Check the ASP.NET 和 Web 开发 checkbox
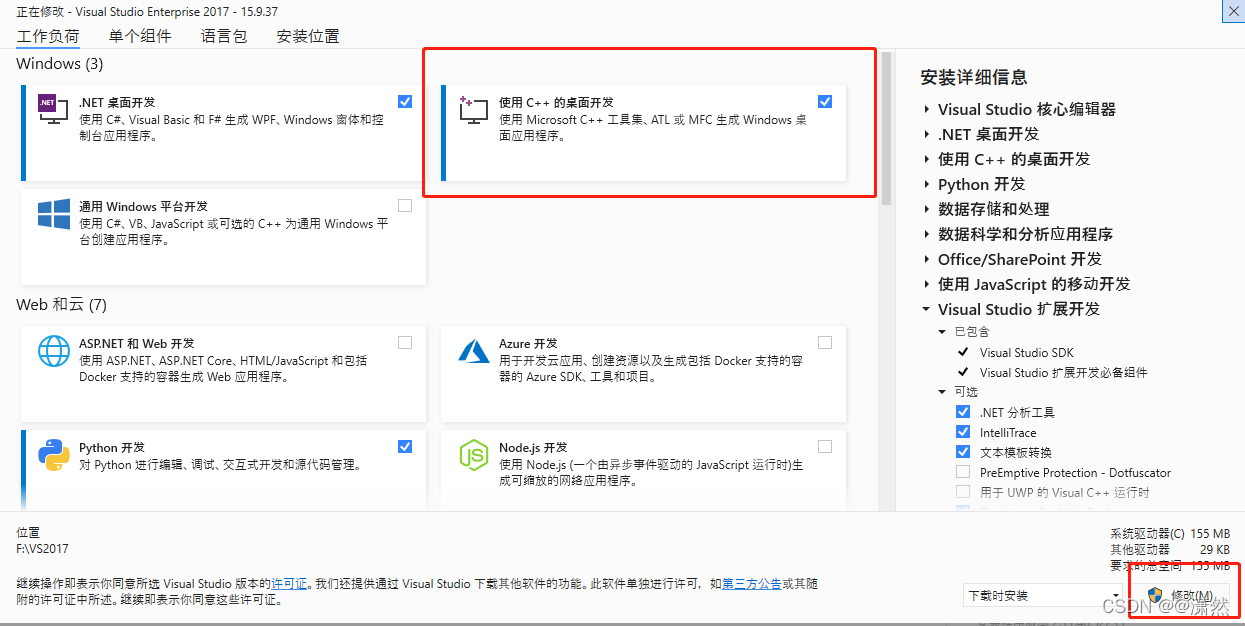 point(405,342)
